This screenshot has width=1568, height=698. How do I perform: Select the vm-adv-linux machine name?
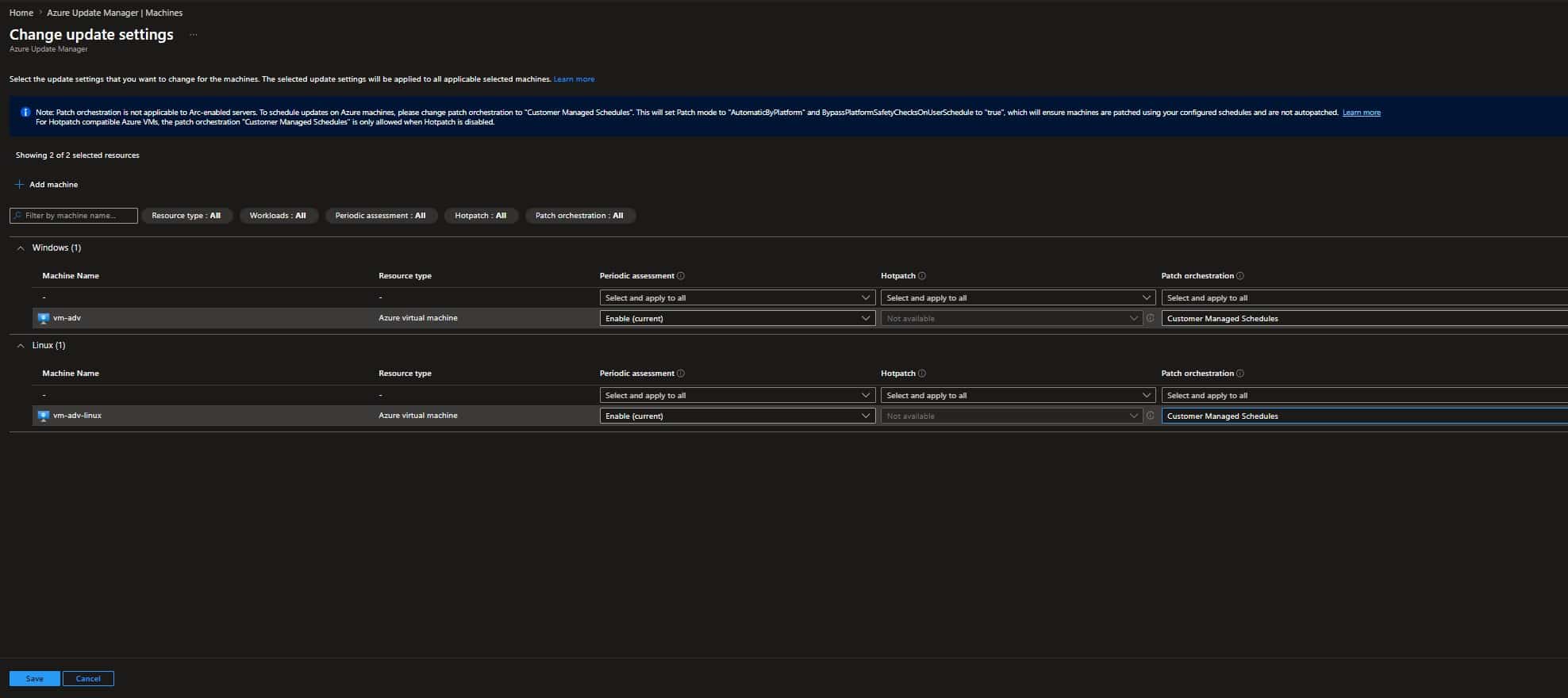click(x=78, y=416)
